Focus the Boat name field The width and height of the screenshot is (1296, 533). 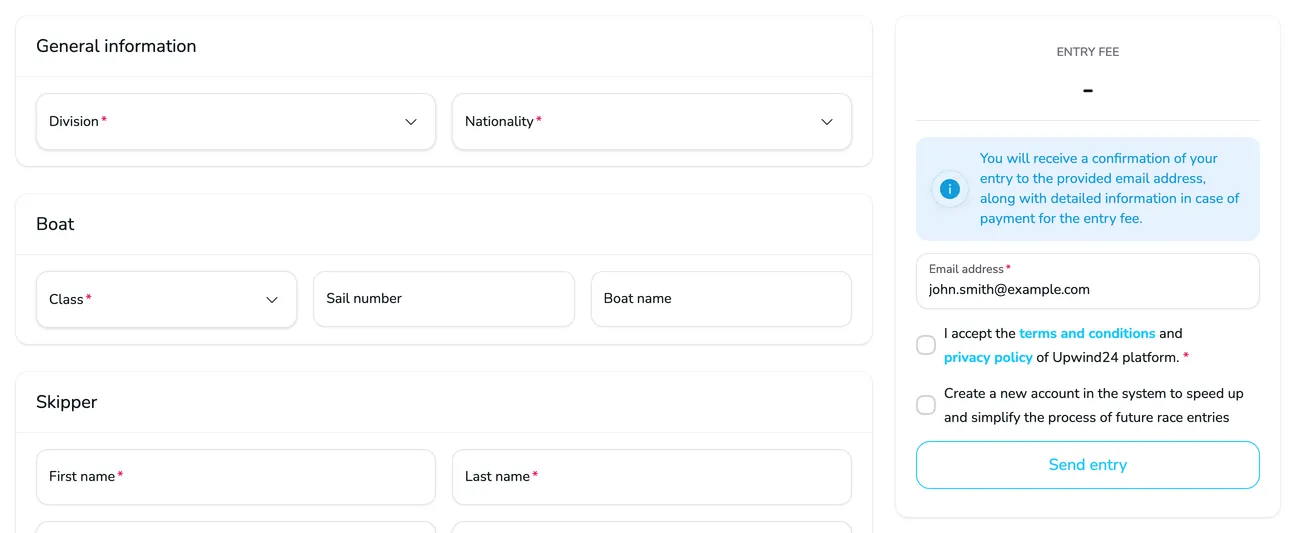(x=721, y=299)
